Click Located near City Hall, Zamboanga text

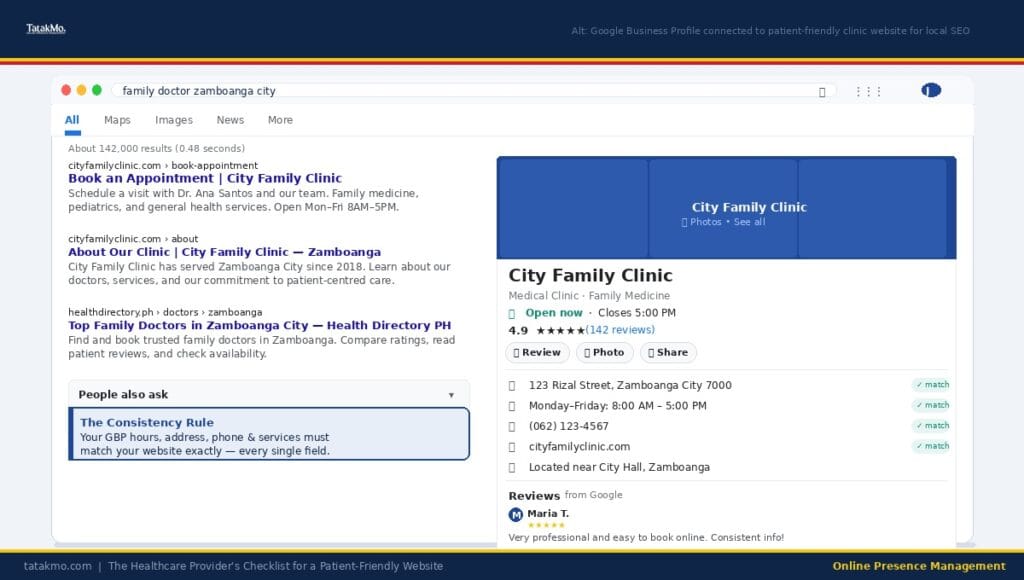(619, 468)
